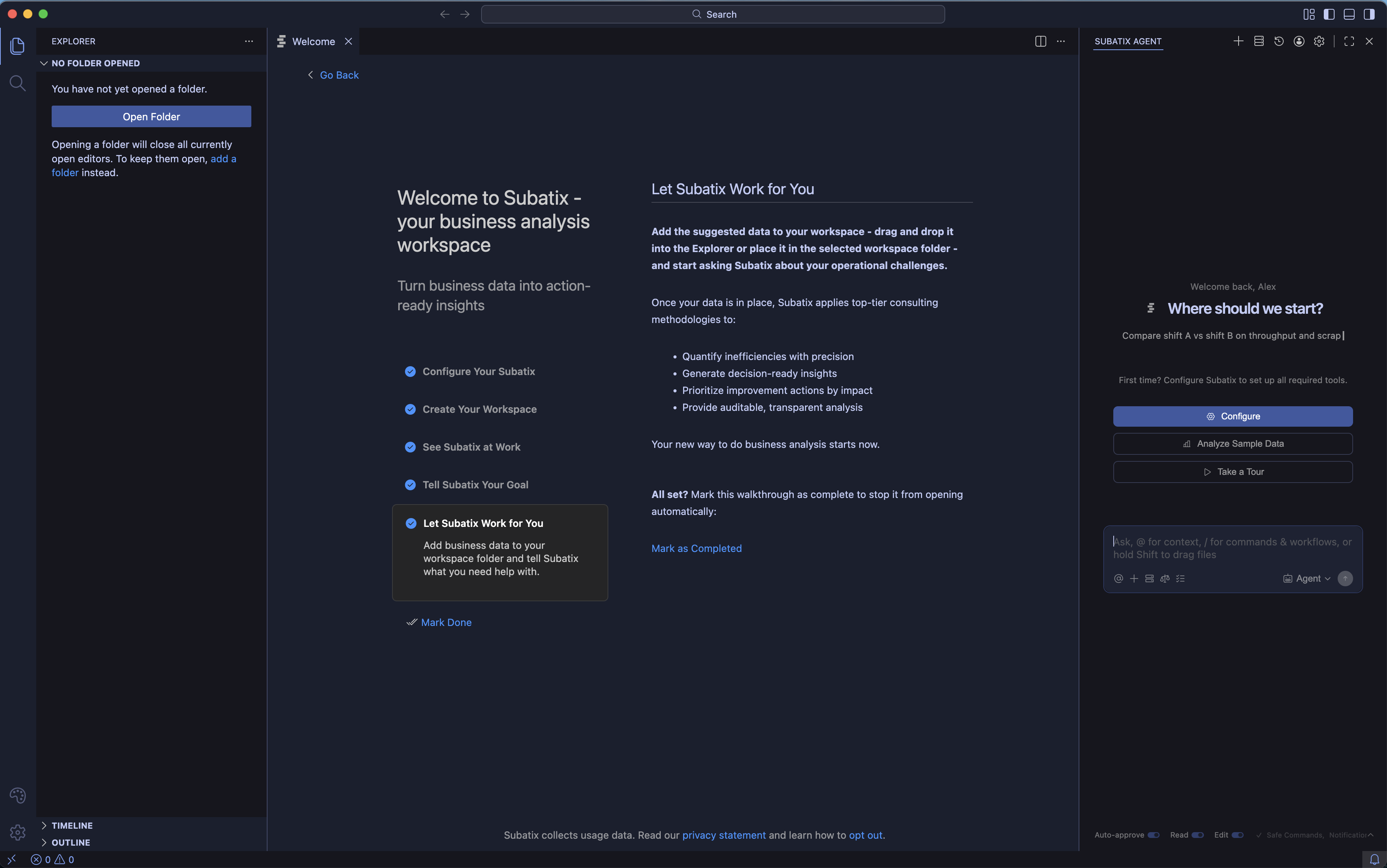
Task: Select the Search icon in the sidebar
Action: point(18,83)
